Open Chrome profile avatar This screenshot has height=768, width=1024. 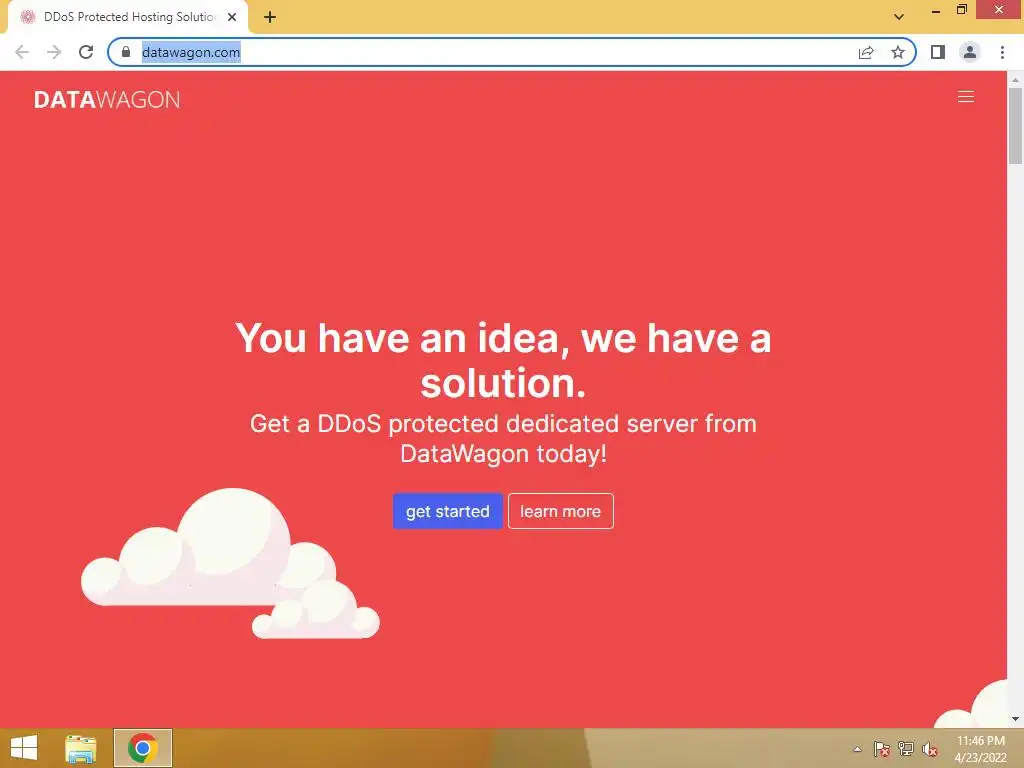click(x=970, y=52)
